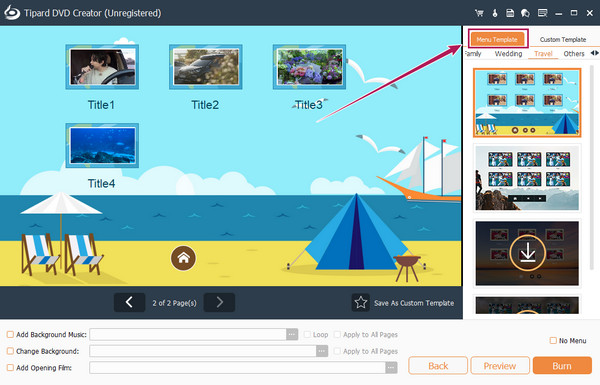The image size is (600, 385).
Task: Click the Title3 flowers video thumbnail
Action: [310, 67]
